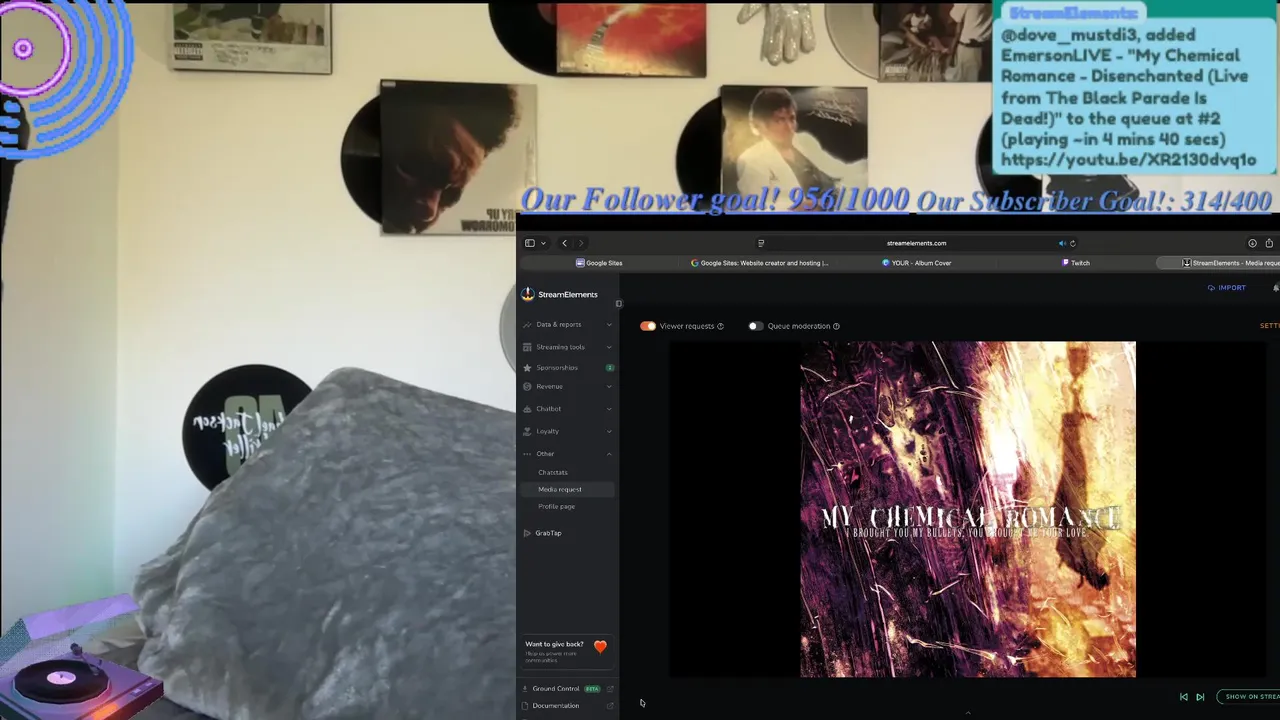Open the Ground Control link
Image resolution: width=1280 pixels, height=720 pixels.
555,689
